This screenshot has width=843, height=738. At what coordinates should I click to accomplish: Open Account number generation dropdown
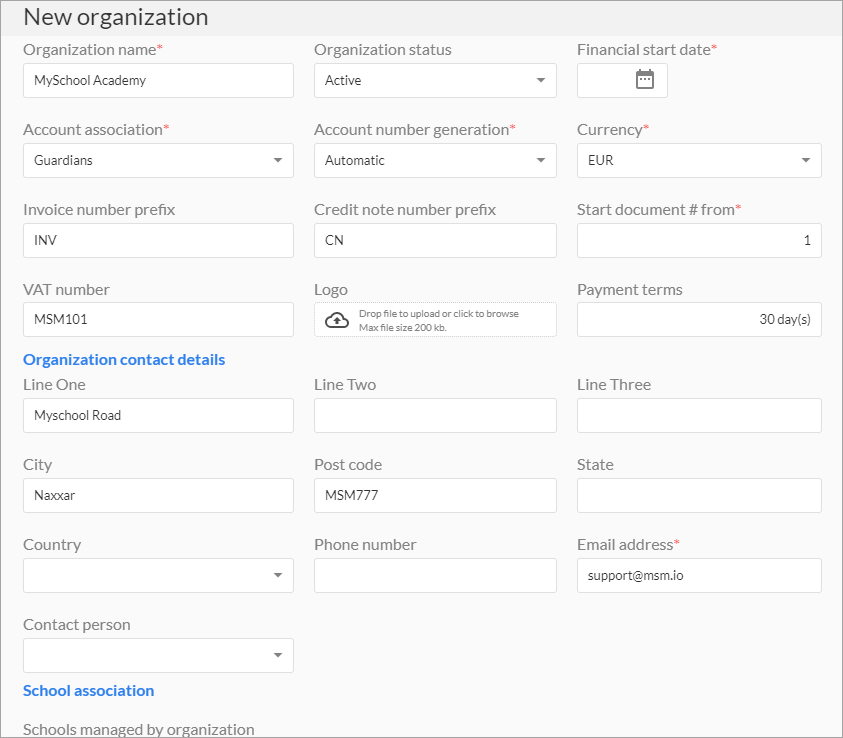[435, 160]
